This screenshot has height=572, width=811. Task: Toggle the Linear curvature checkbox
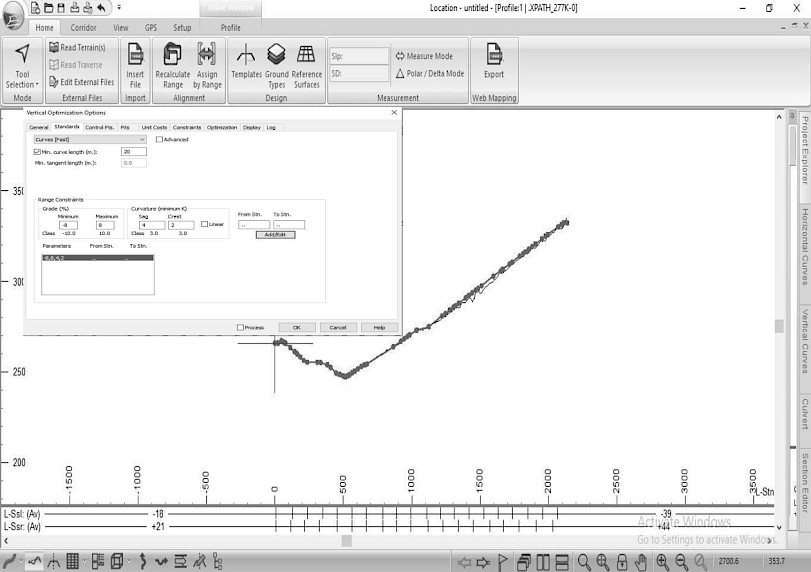coord(205,224)
